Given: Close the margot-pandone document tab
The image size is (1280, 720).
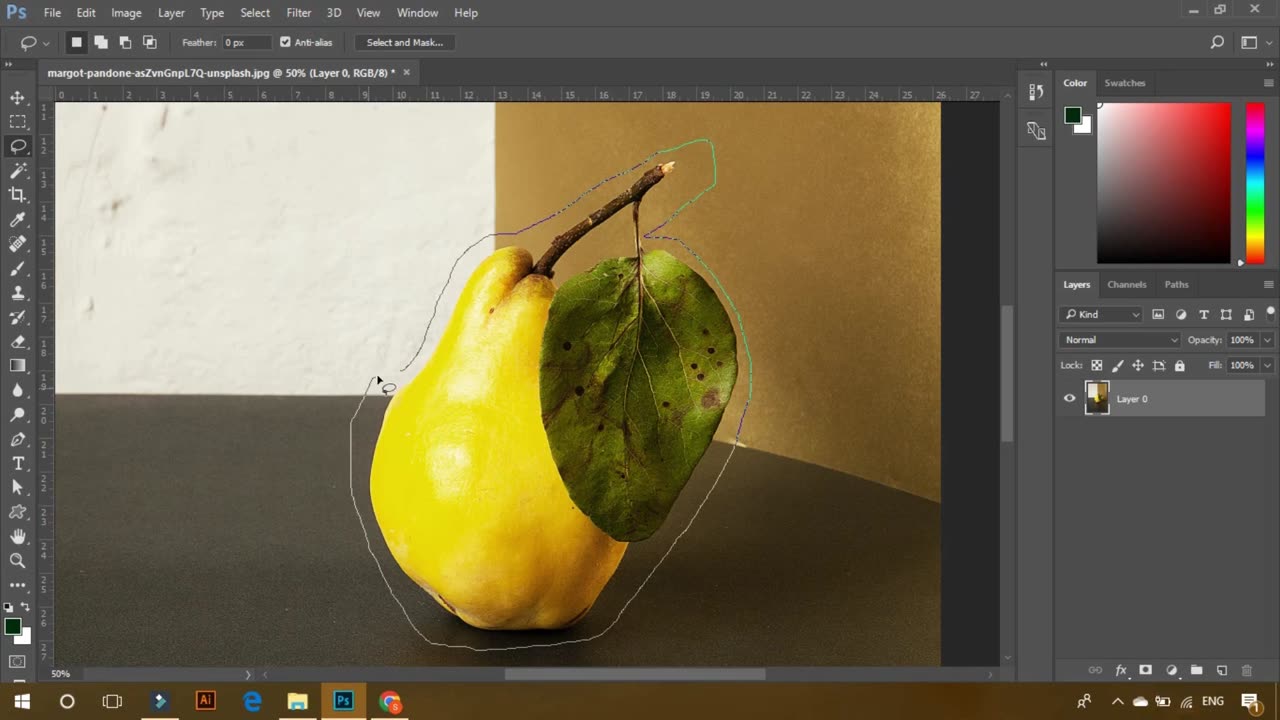Looking at the screenshot, I should (x=406, y=72).
